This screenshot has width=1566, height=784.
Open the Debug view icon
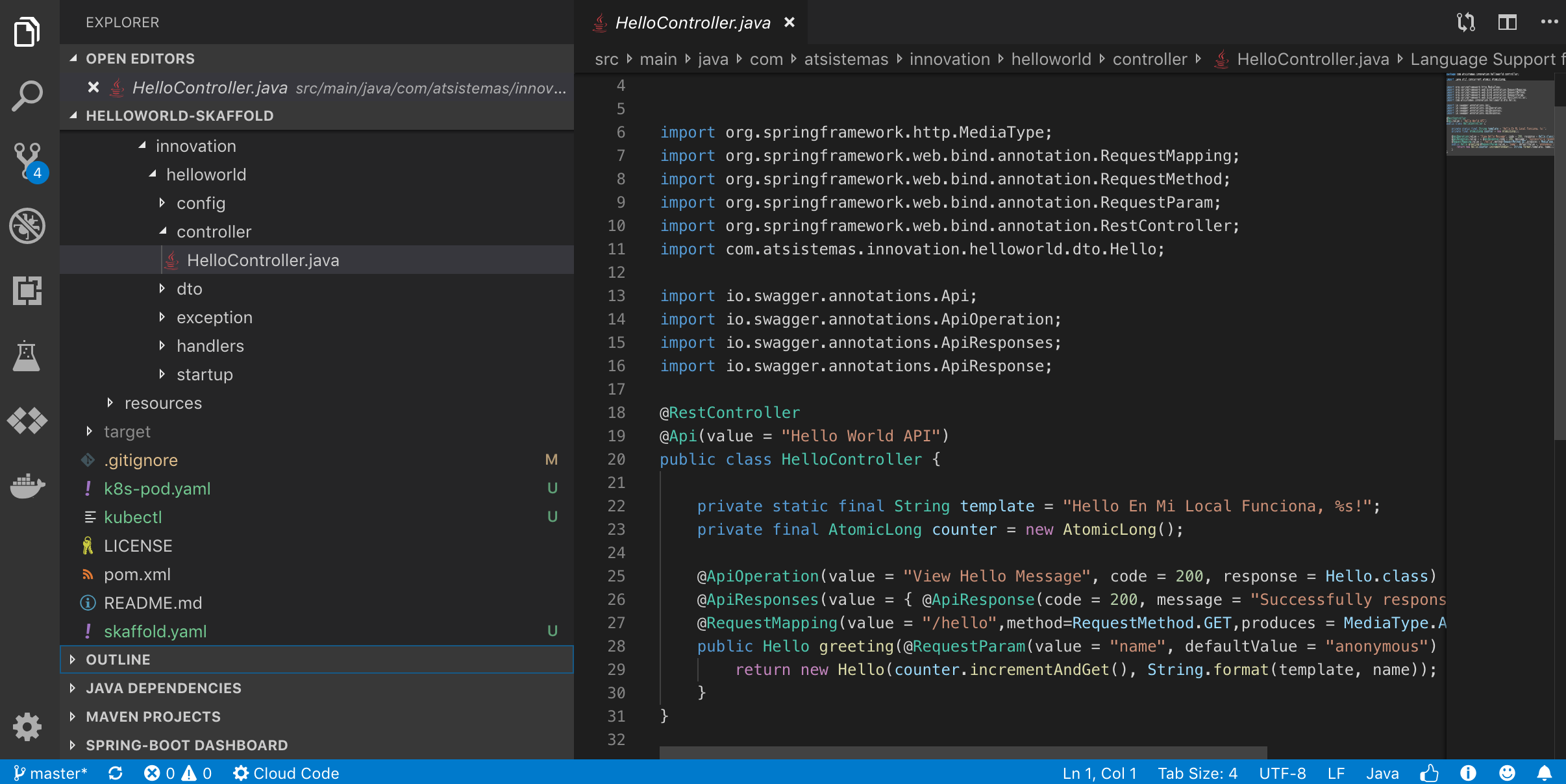[x=27, y=226]
